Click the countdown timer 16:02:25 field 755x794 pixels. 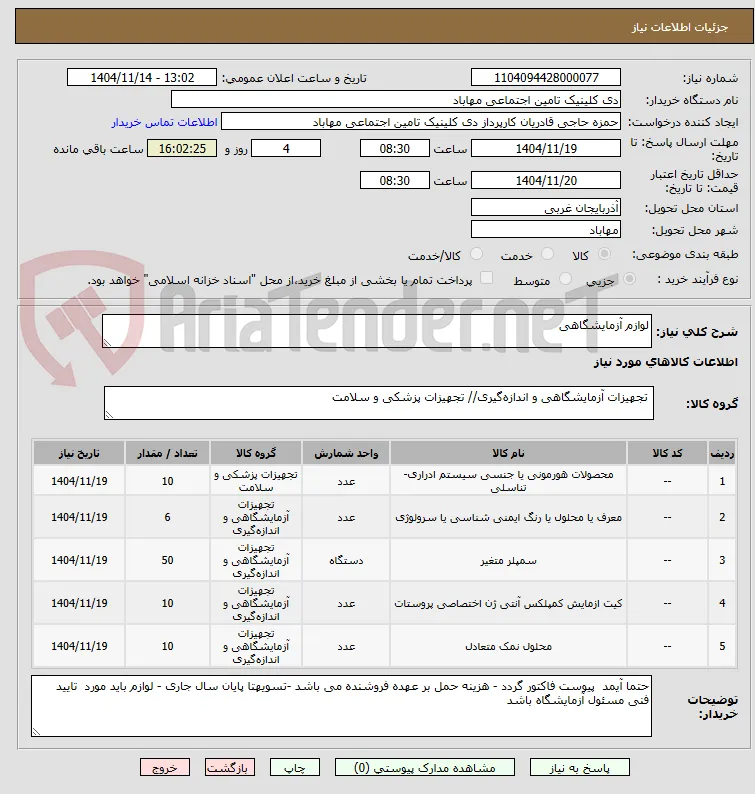click(x=182, y=148)
